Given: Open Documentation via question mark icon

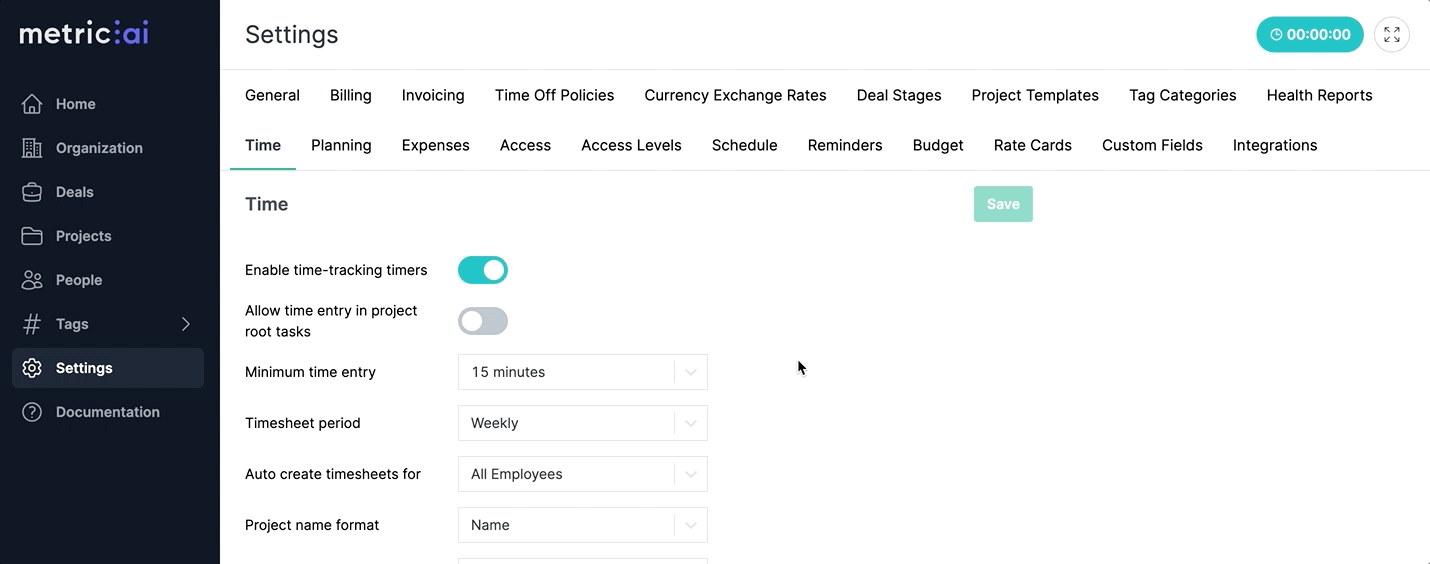Looking at the screenshot, I should tap(32, 412).
